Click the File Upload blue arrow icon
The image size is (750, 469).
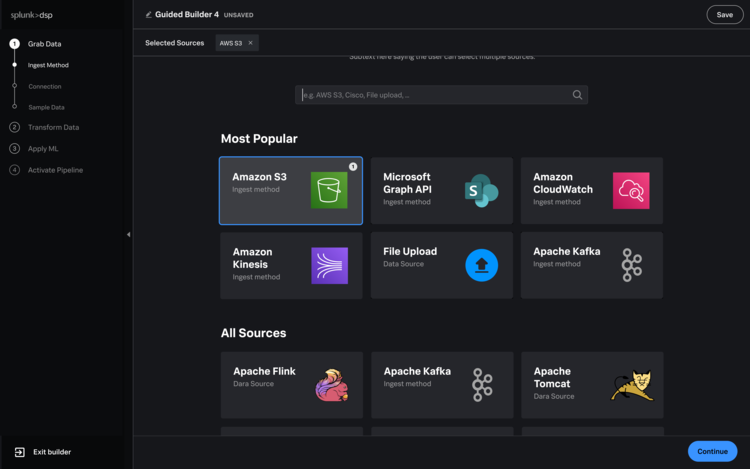[481, 265]
